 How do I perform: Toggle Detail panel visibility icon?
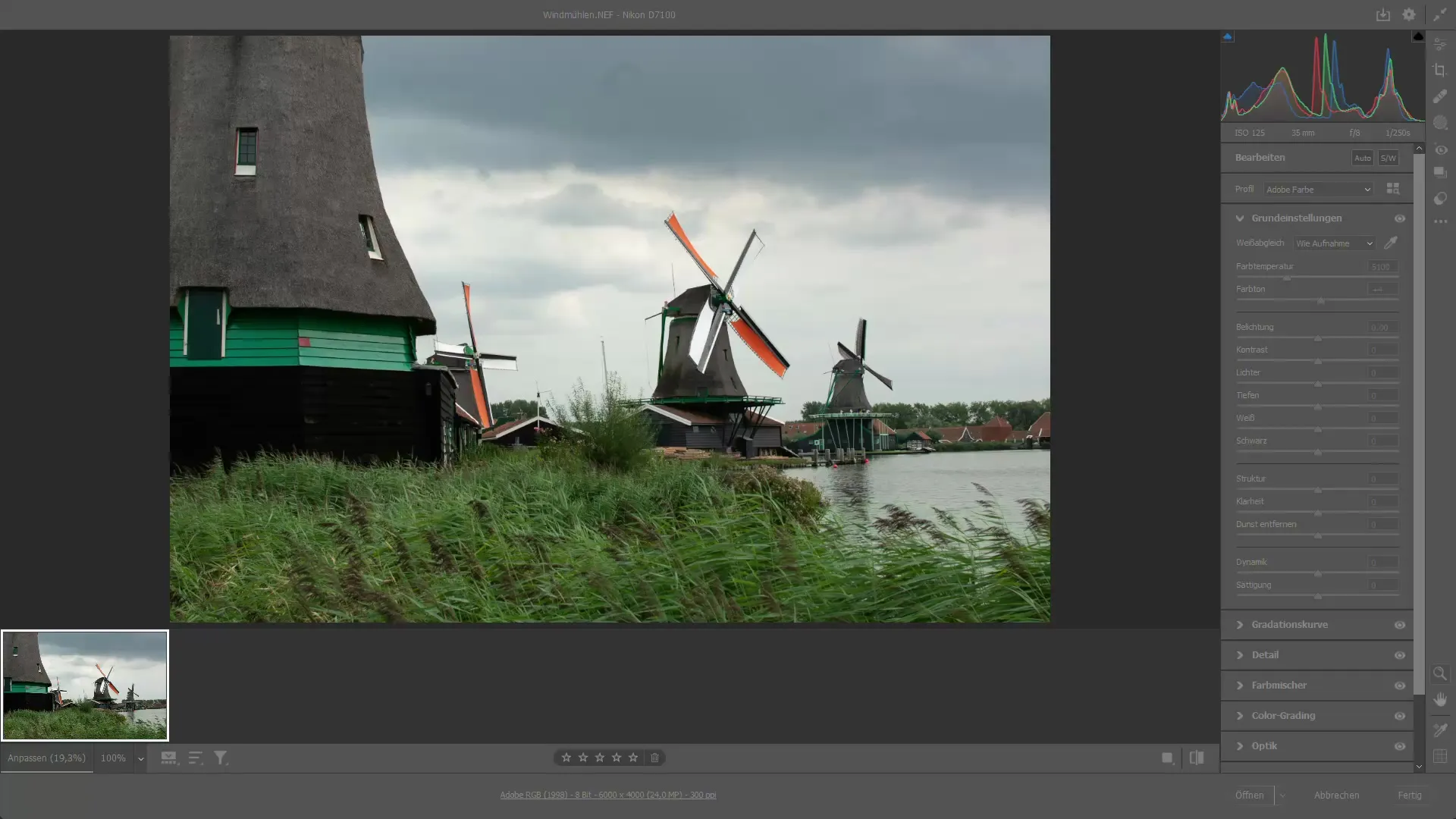pos(1399,654)
